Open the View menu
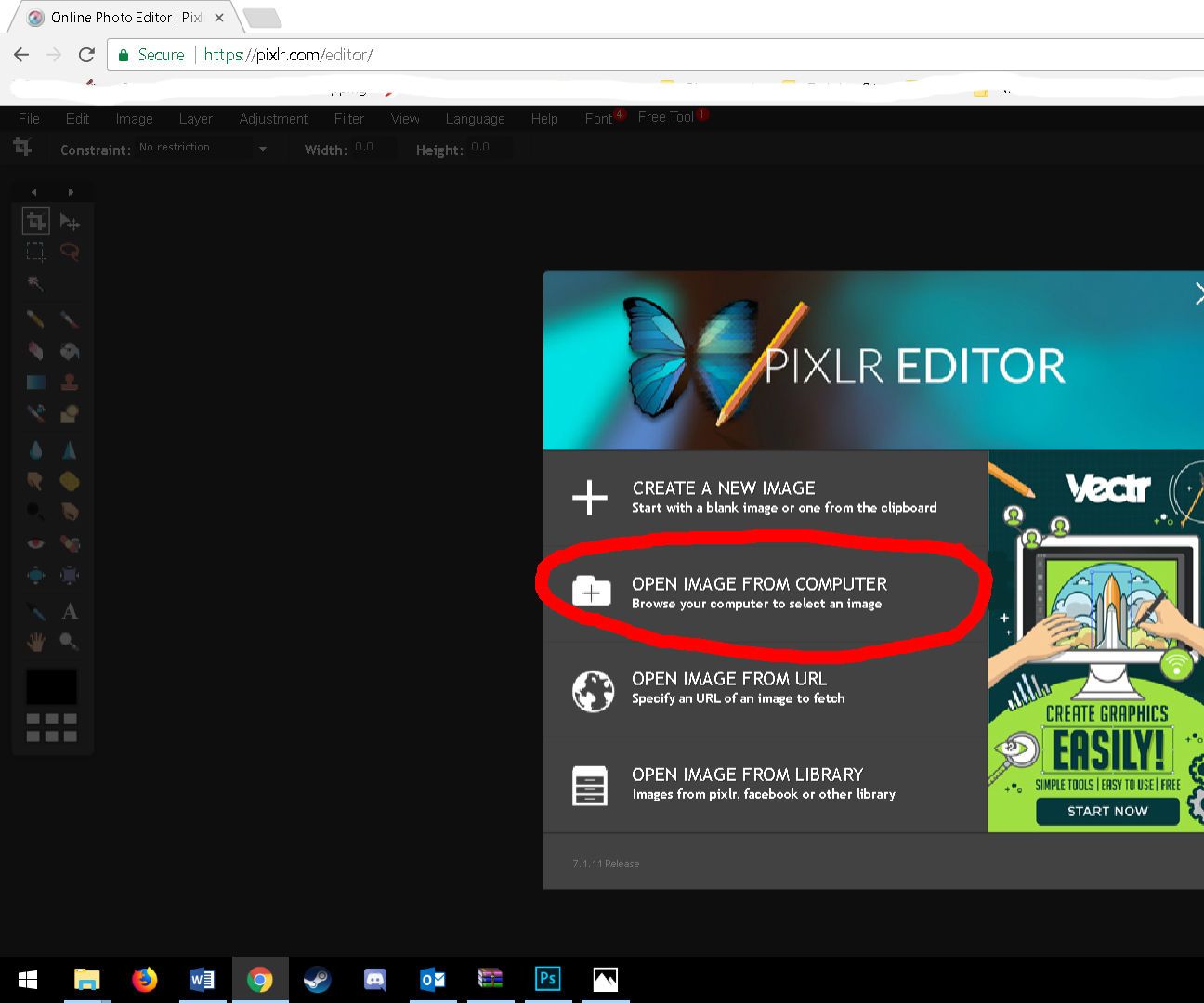This screenshot has height=1003, width=1204. click(x=405, y=119)
